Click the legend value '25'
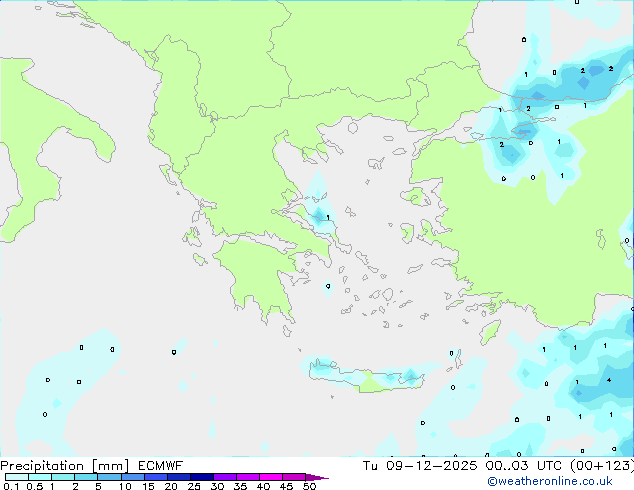The height and width of the screenshot is (490, 634). coord(194,486)
